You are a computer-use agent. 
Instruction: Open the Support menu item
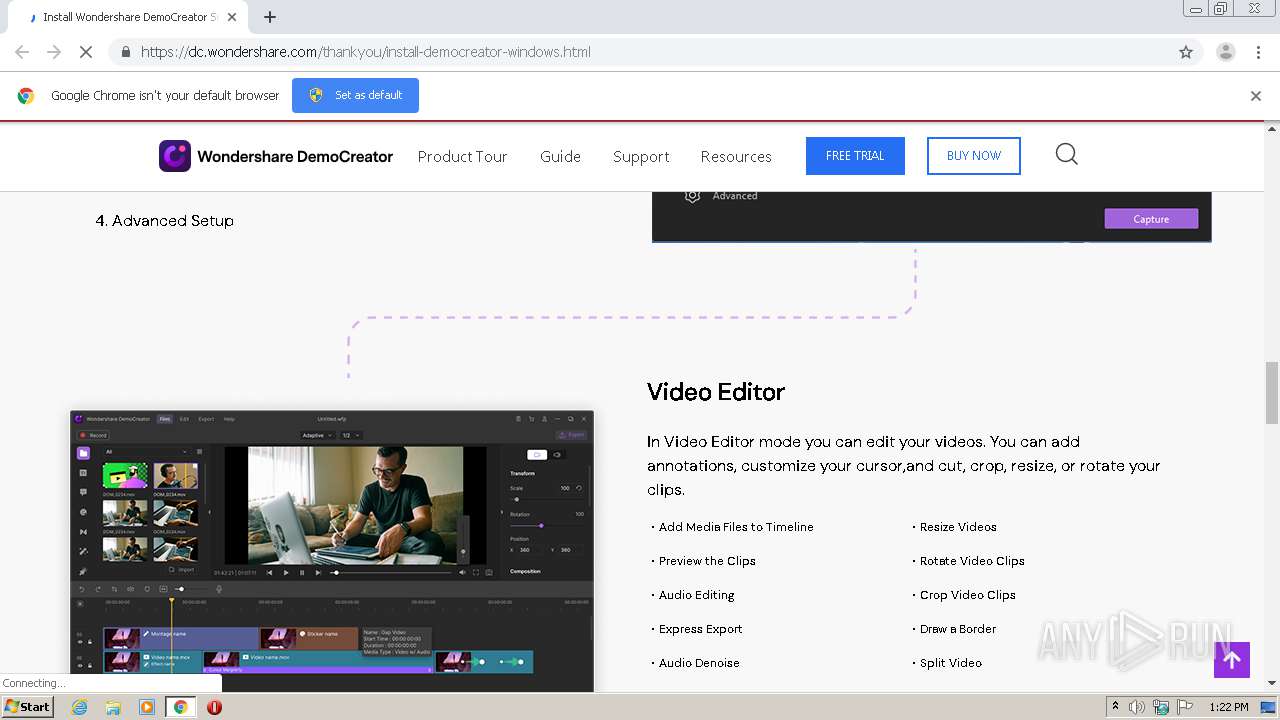coord(641,156)
